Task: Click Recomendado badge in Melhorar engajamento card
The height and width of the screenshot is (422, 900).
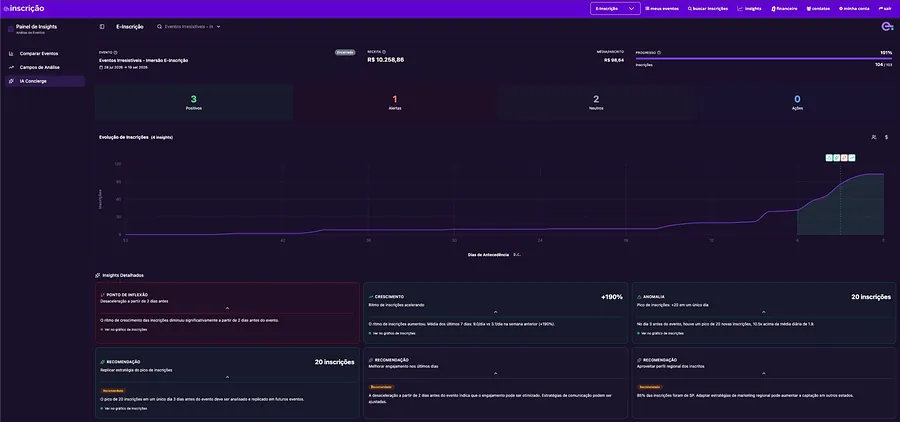Action: (x=380, y=387)
